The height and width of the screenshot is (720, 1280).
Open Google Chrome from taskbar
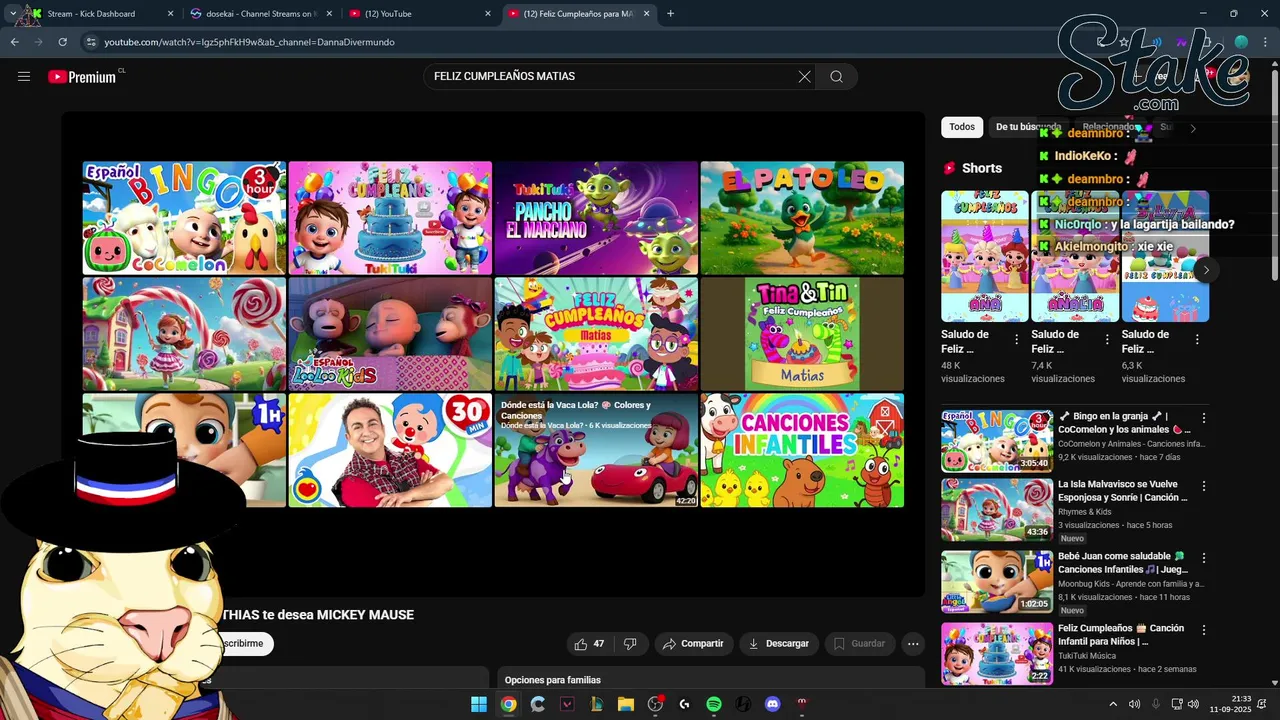[x=508, y=704]
